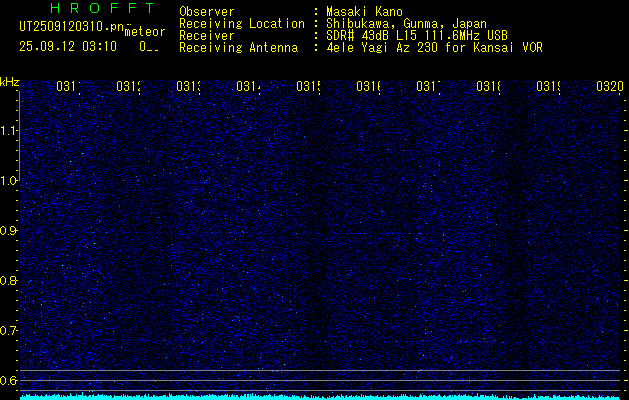Image resolution: width=629 pixels, height=400 pixels.
Task: Click the 0311 time marker
Action: pyautogui.click(x=68, y=86)
